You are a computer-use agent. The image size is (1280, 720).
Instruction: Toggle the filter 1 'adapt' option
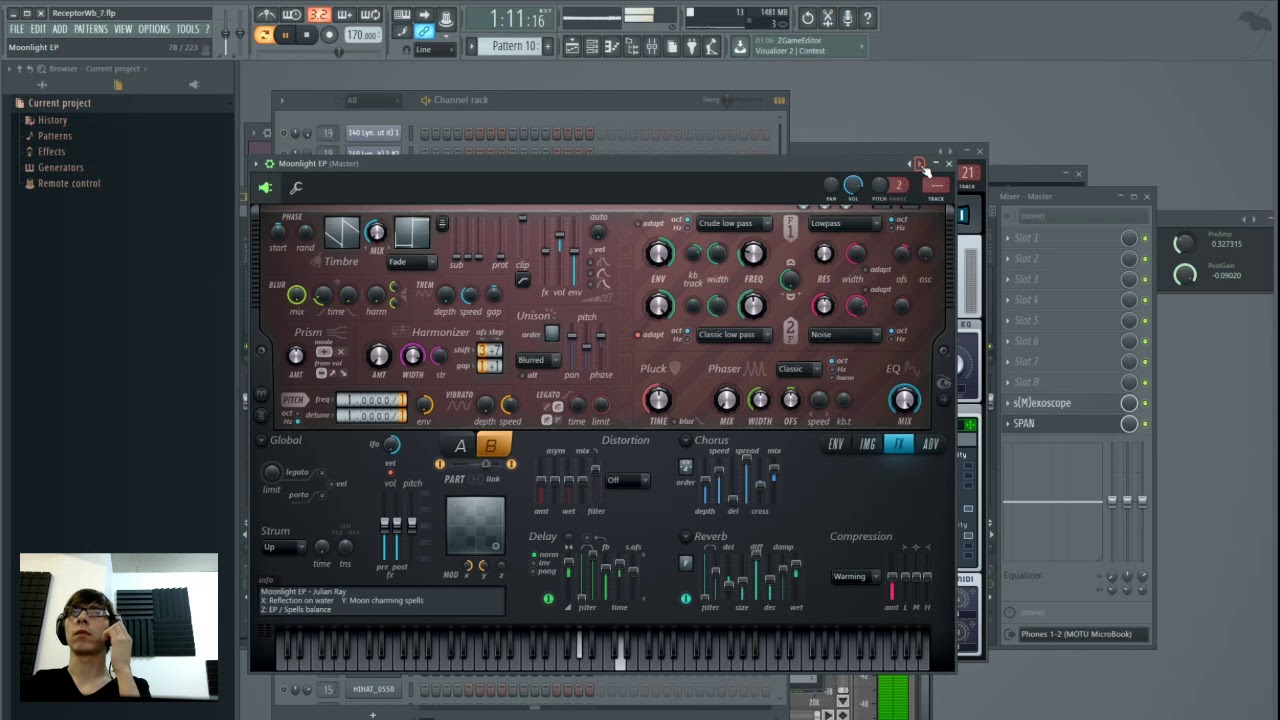639,223
